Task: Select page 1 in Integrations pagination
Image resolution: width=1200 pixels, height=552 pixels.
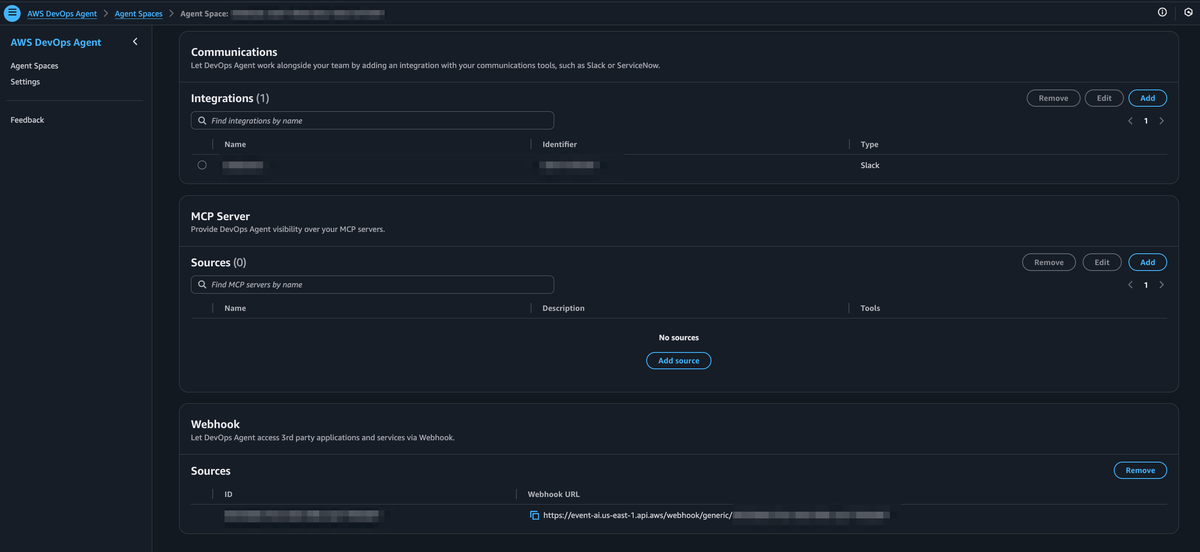Action: (1146, 121)
